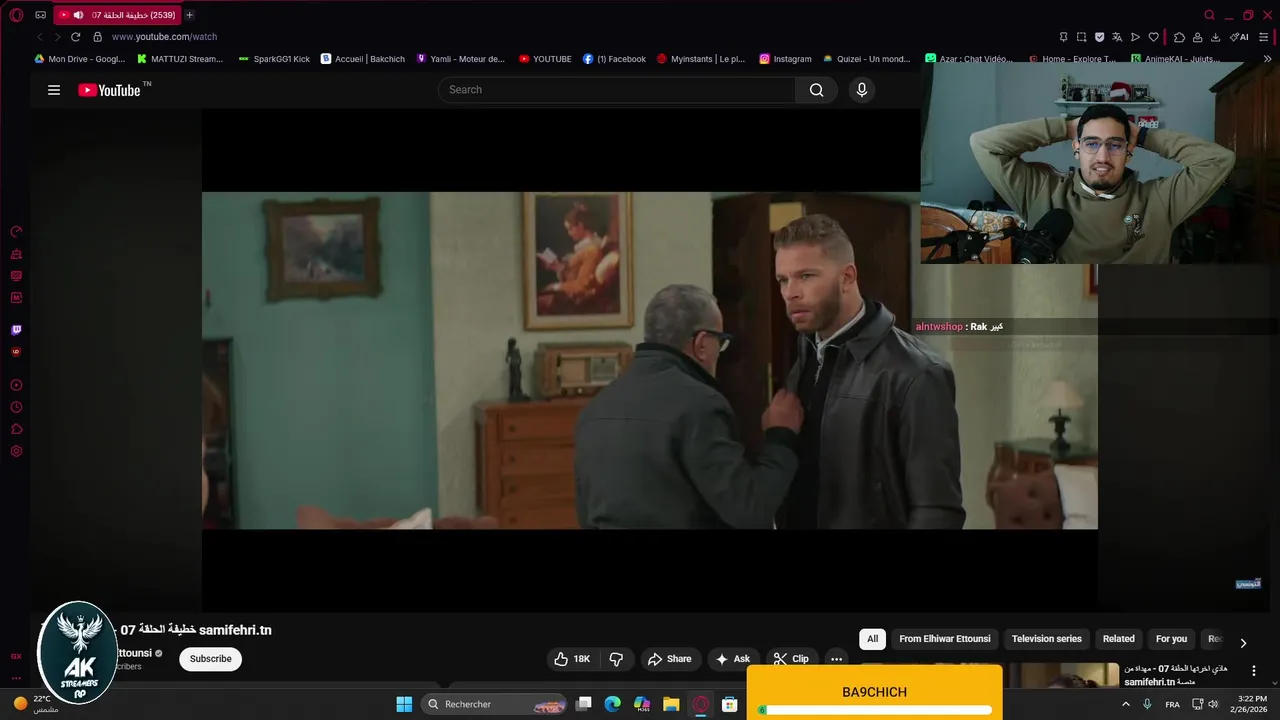Viewport: 1280px width, 720px height.
Task: Like the video with the thumbs-up button
Action: click(x=572, y=659)
